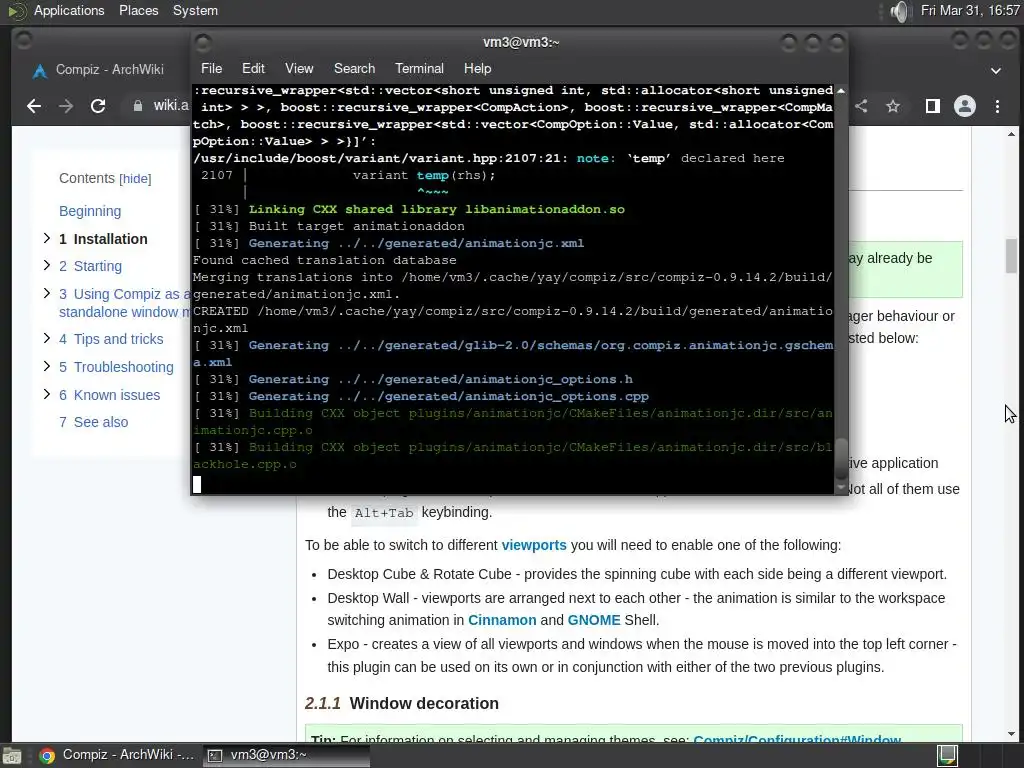Open the System menu
Image resolution: width=1024 pixels, height=768 pixels.
pyautogui.click(x=195, y=11)
